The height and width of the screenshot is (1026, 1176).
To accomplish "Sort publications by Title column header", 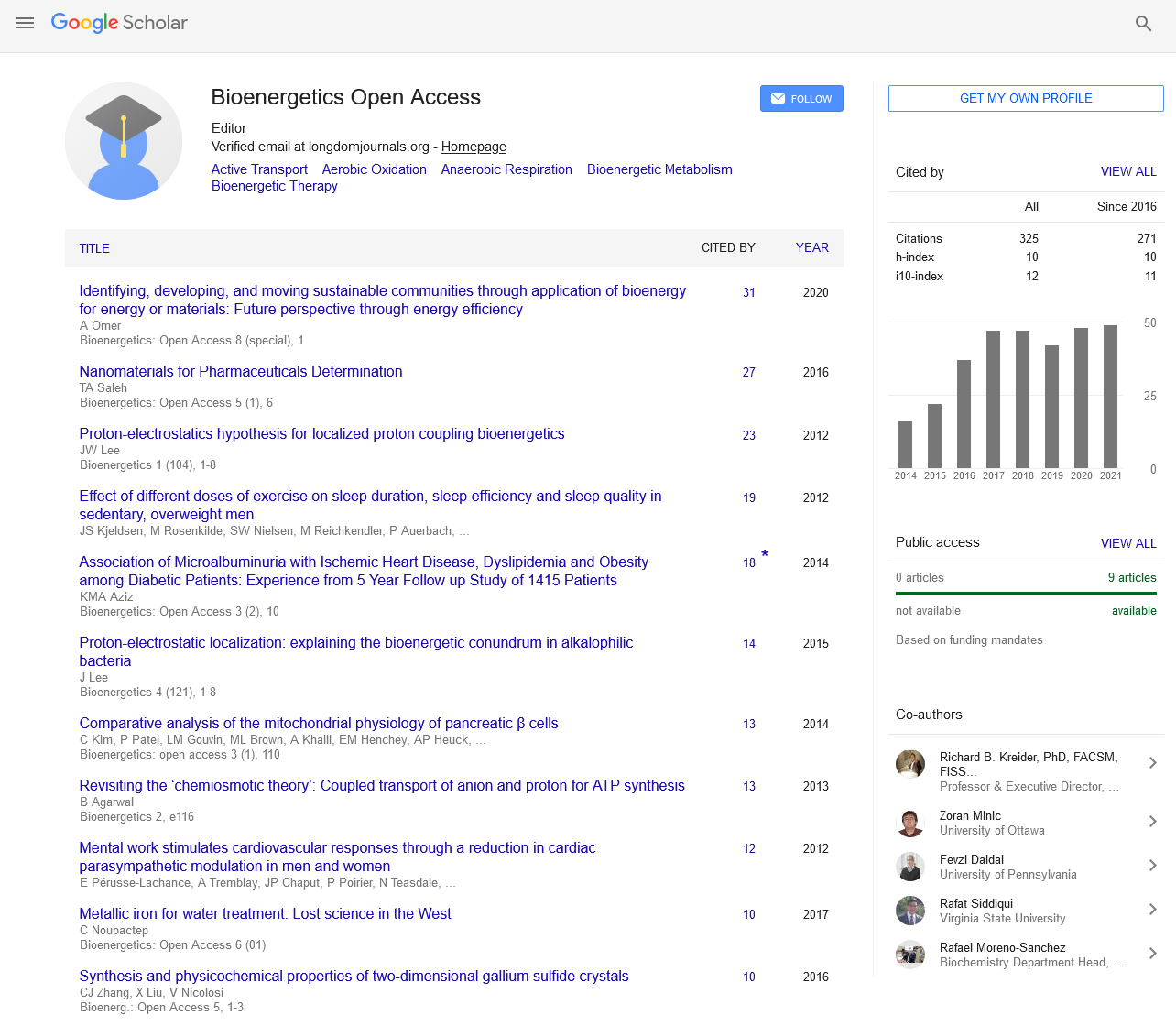I will coord(94,248).
